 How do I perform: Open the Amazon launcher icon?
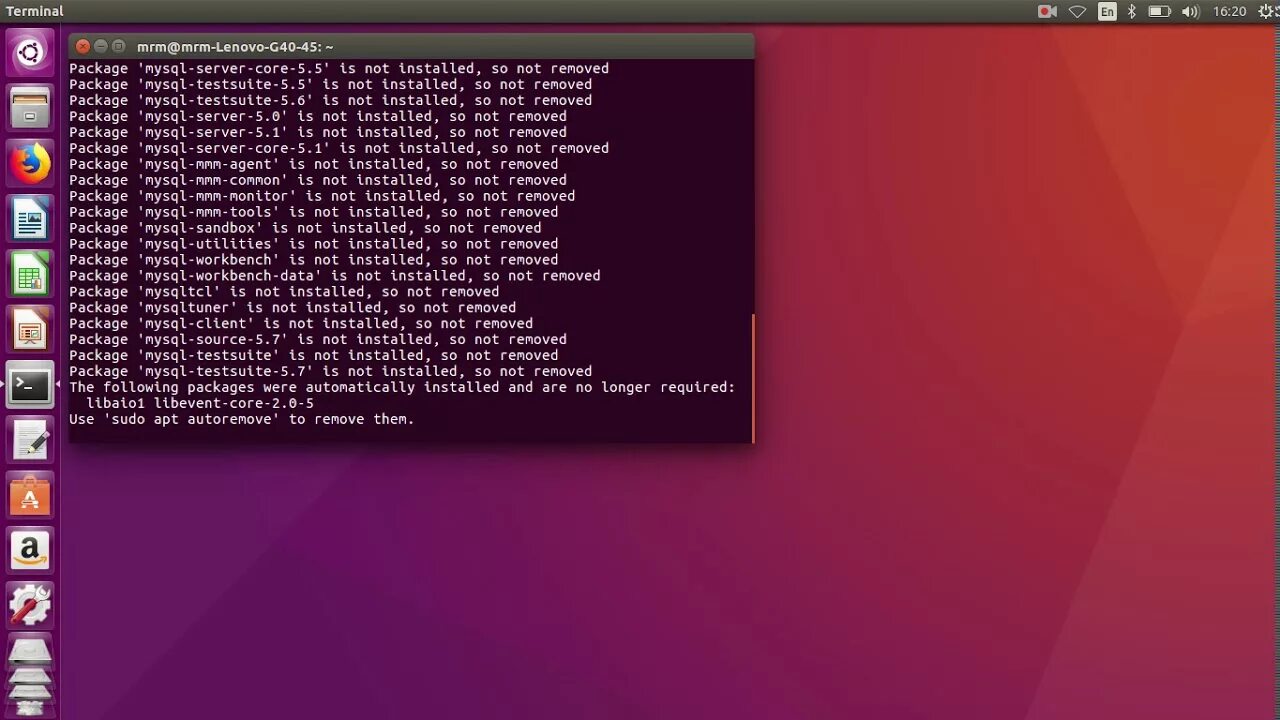[30, 551]
